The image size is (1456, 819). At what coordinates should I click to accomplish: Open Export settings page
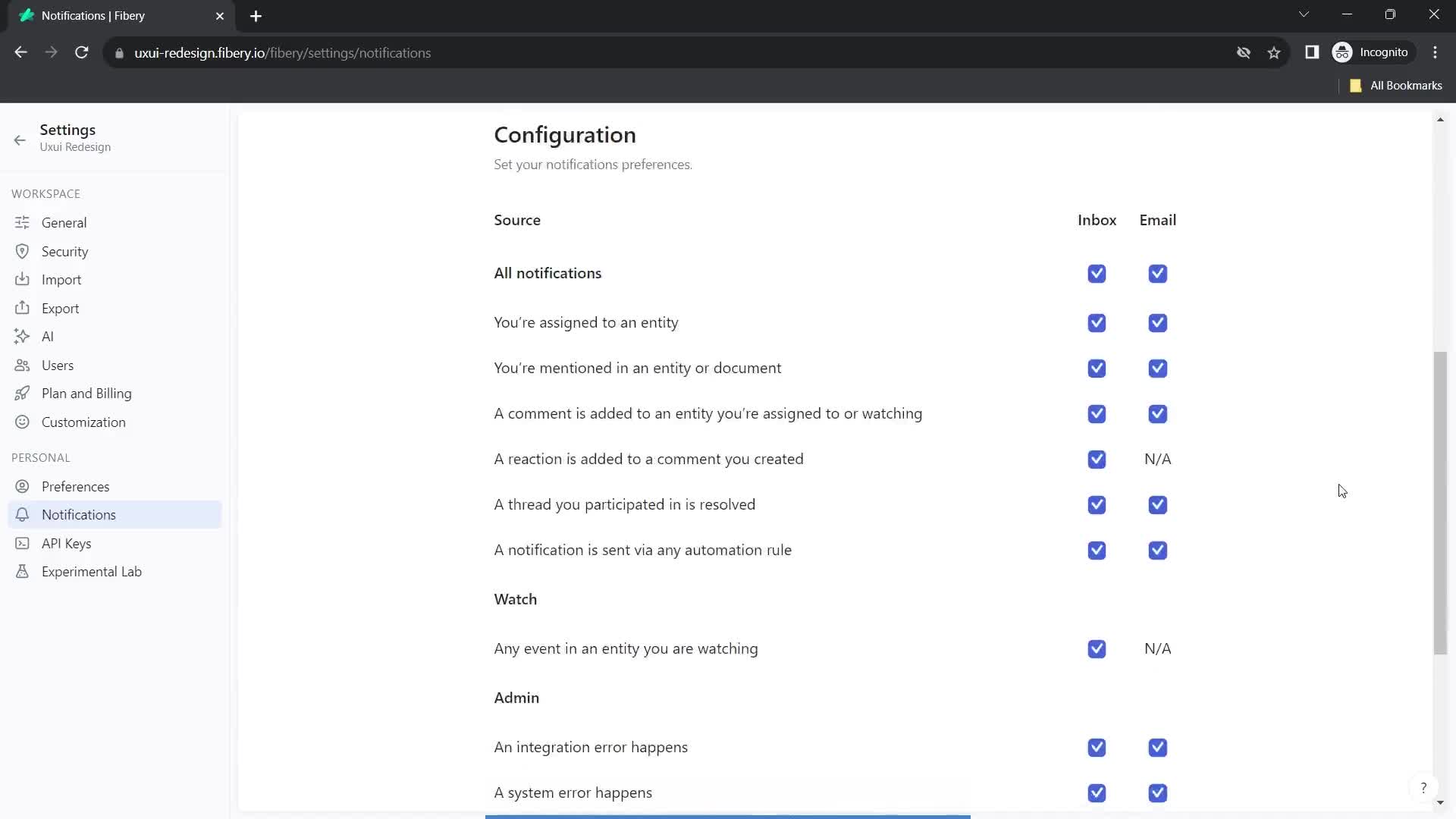pyautogui.click(x=115, y=308)
